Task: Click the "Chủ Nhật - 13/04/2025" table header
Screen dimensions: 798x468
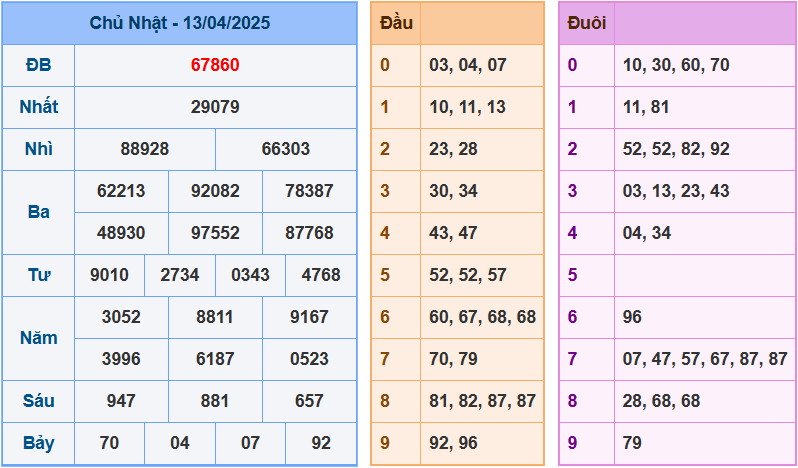Action: pos(179,23)
